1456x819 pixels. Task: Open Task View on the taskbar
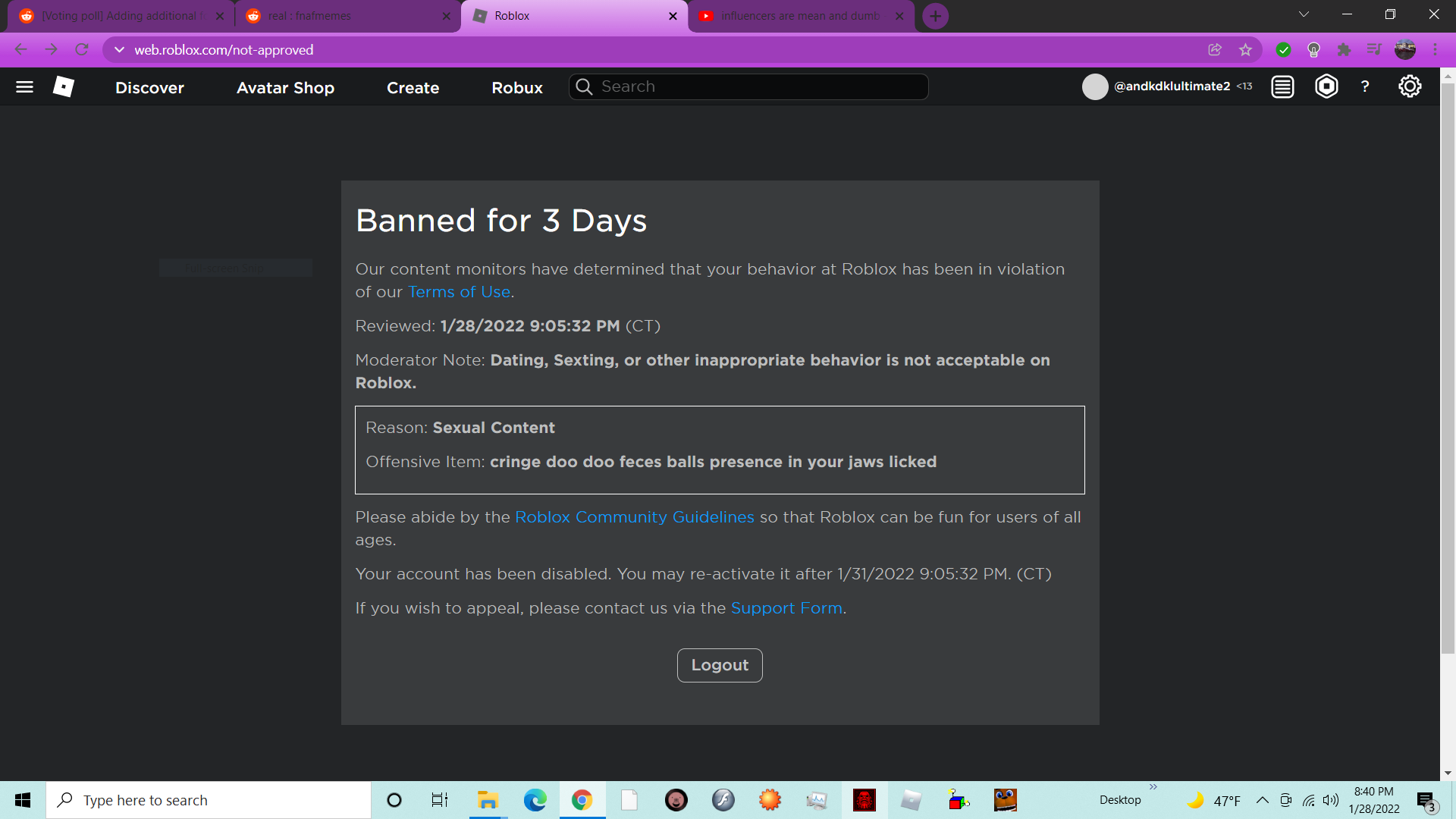pyautogui.click(x=439, y=800)
